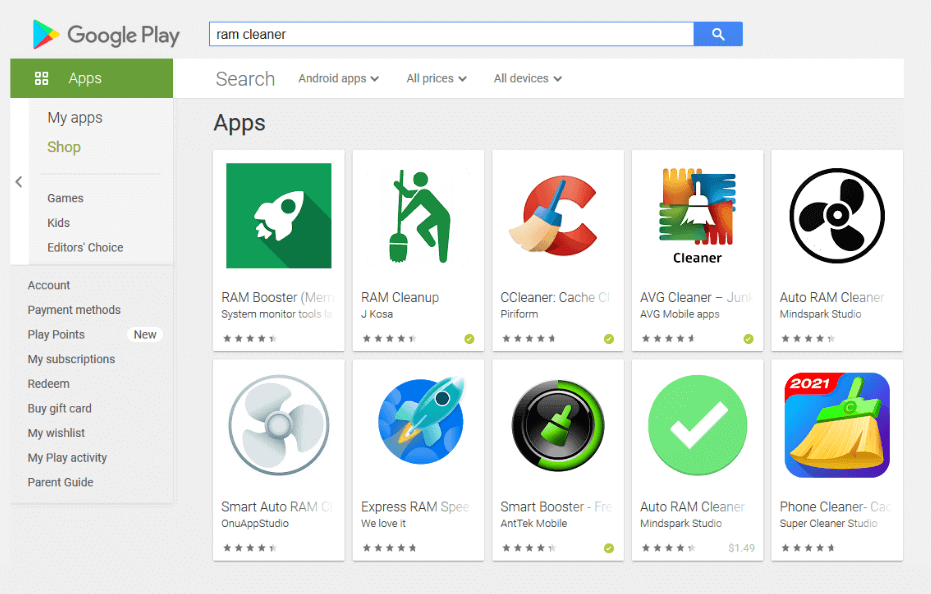Image resolution: width=931 pixels, height=594 pixels.
Task: Collapse sidebar with the left chevron
Action: pyautogui.click(x=19, y=182)
